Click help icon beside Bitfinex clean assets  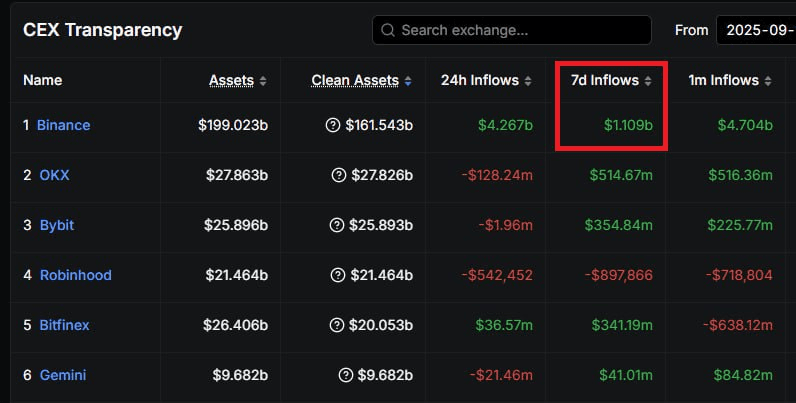click(x=338, y=326)
